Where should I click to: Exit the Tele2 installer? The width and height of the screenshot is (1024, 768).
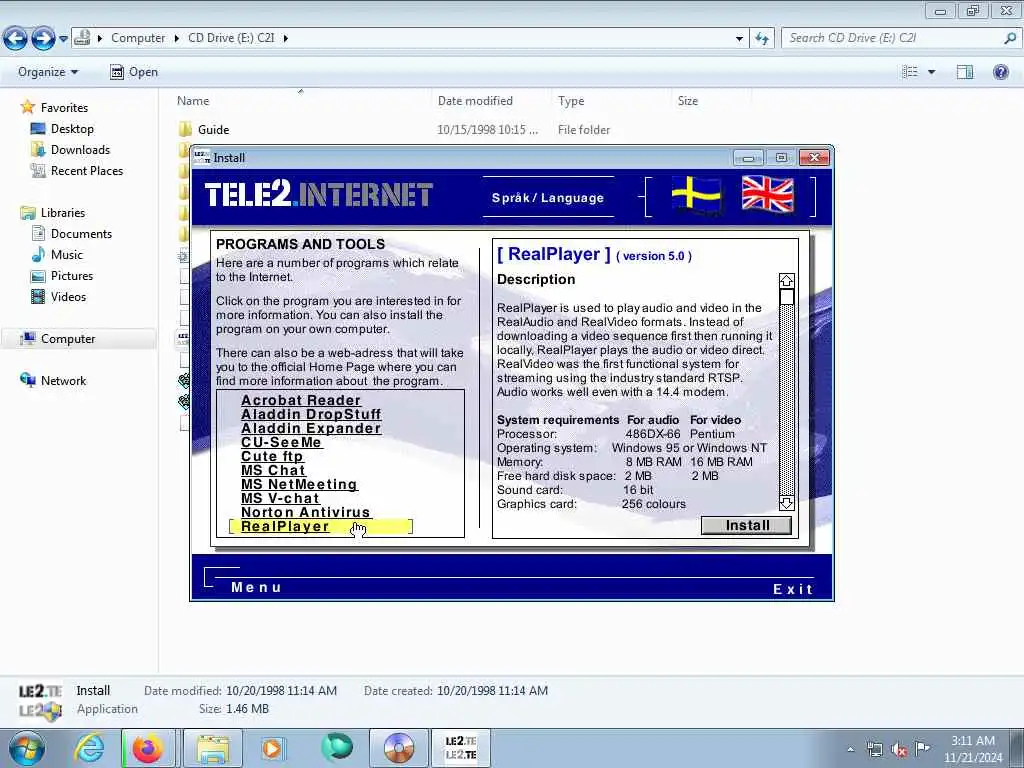click(x=793, y=590)
